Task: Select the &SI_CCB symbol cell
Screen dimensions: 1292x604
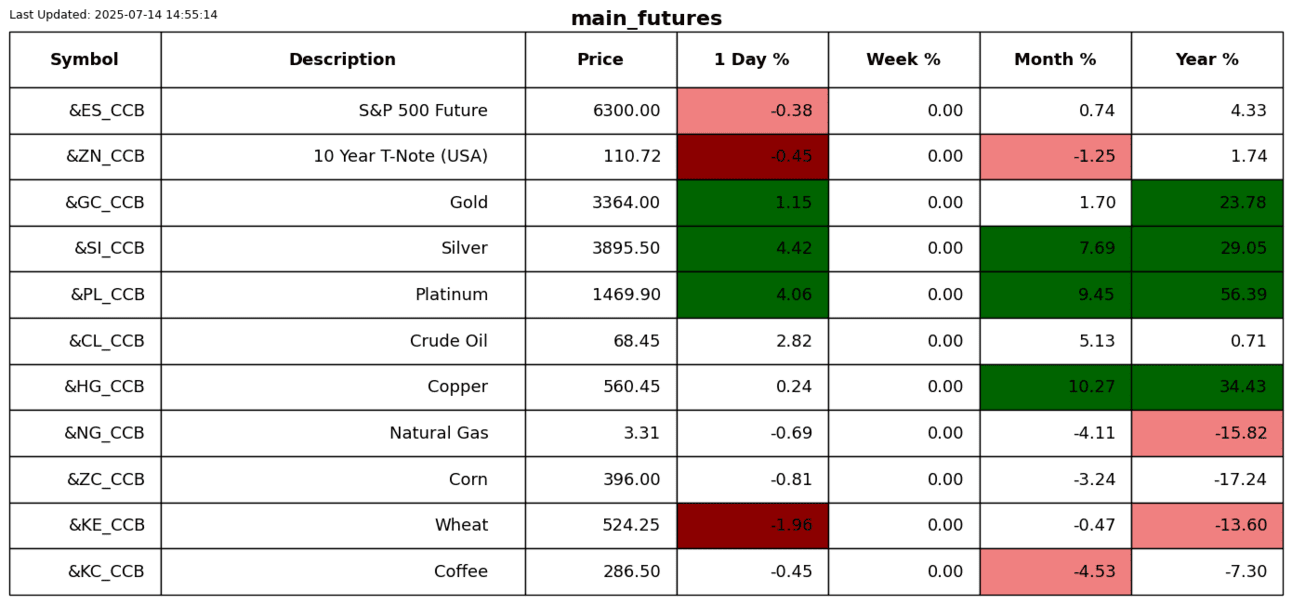Action: click(x=109, y=249)
